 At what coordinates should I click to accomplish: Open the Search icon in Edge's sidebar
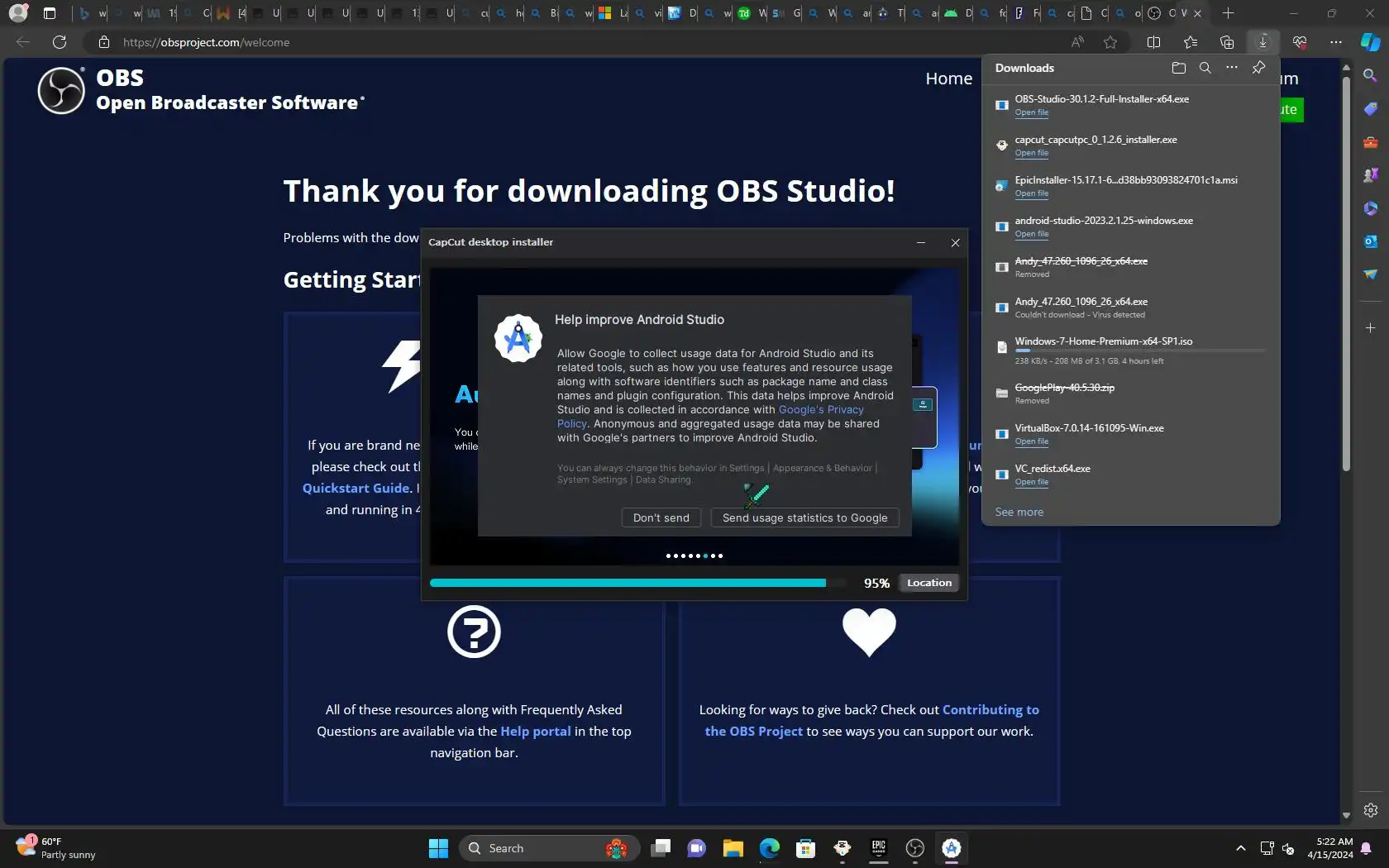pyautogui.click(x=1371, y=76)
